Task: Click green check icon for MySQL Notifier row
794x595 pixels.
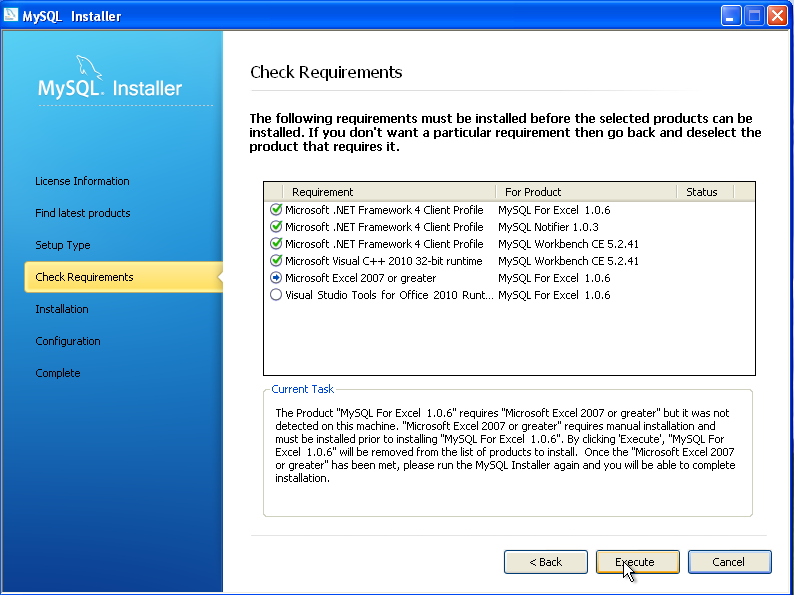Action: [276, 227]
